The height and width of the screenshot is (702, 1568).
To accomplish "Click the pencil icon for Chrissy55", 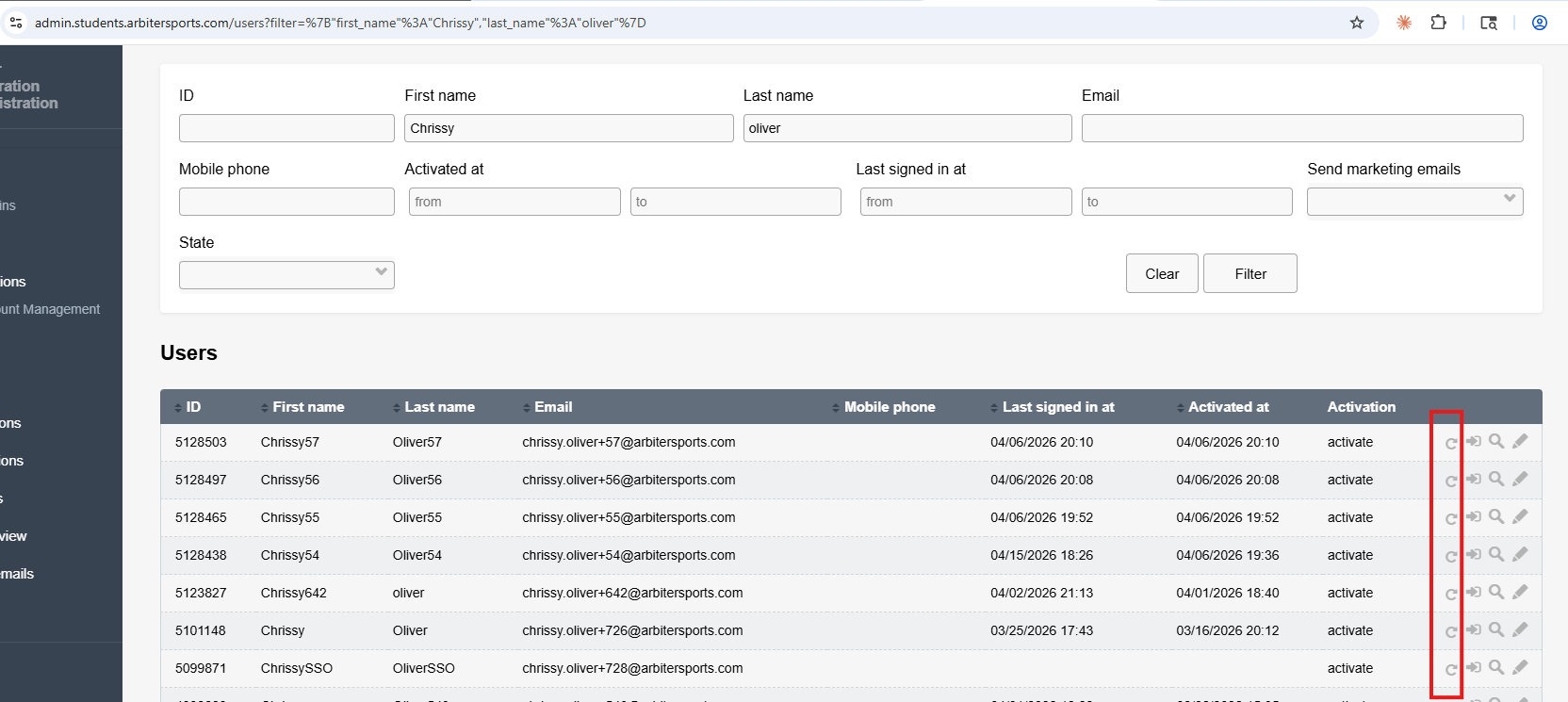I will coord(1520,516).
